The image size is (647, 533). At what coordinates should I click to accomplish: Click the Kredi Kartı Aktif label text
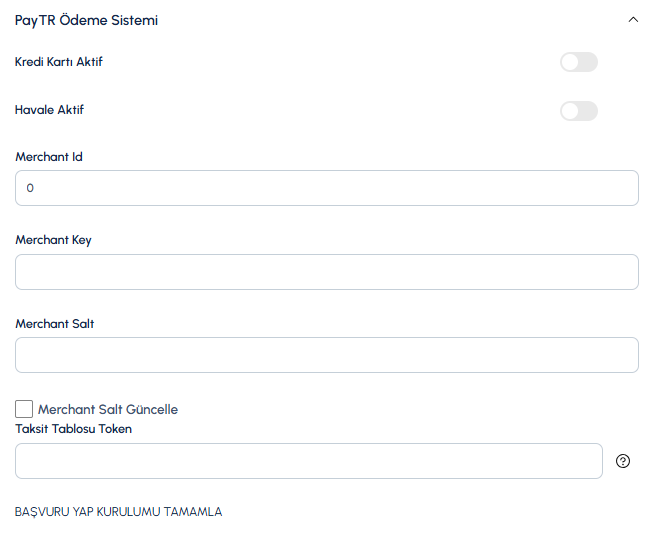coord(59,62)
